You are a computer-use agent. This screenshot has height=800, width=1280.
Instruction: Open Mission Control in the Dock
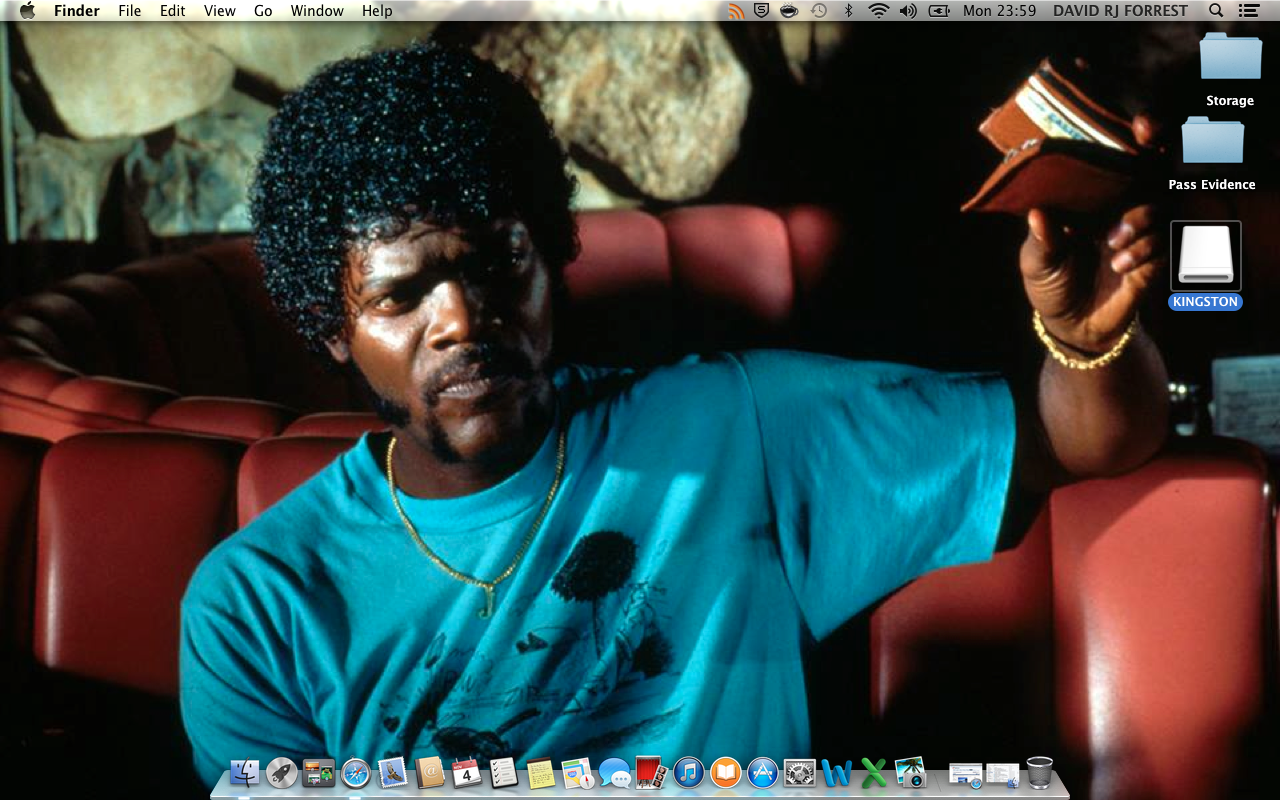(319, 773)
